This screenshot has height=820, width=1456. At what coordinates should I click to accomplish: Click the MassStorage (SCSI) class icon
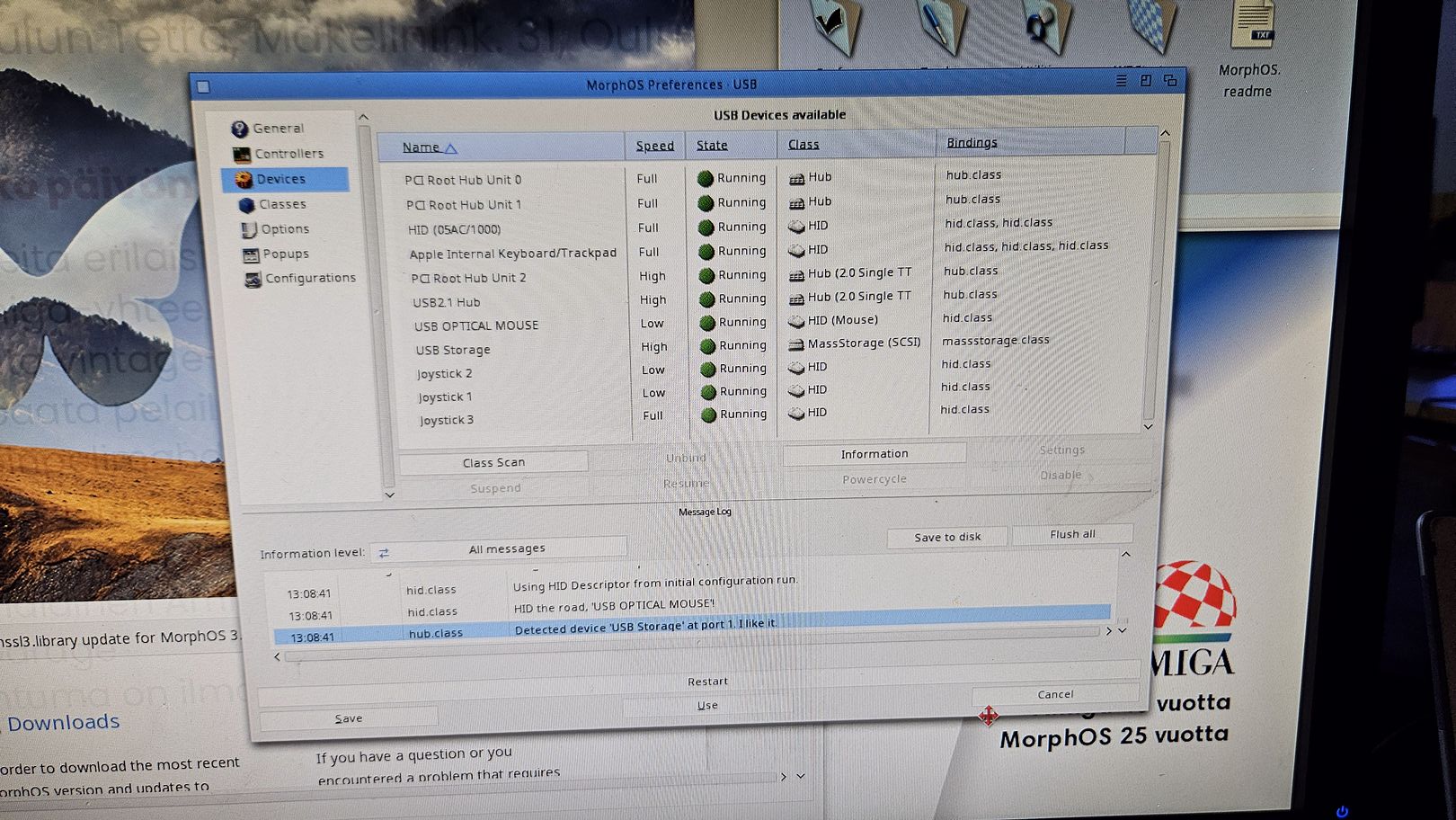(x=795, y=344)
